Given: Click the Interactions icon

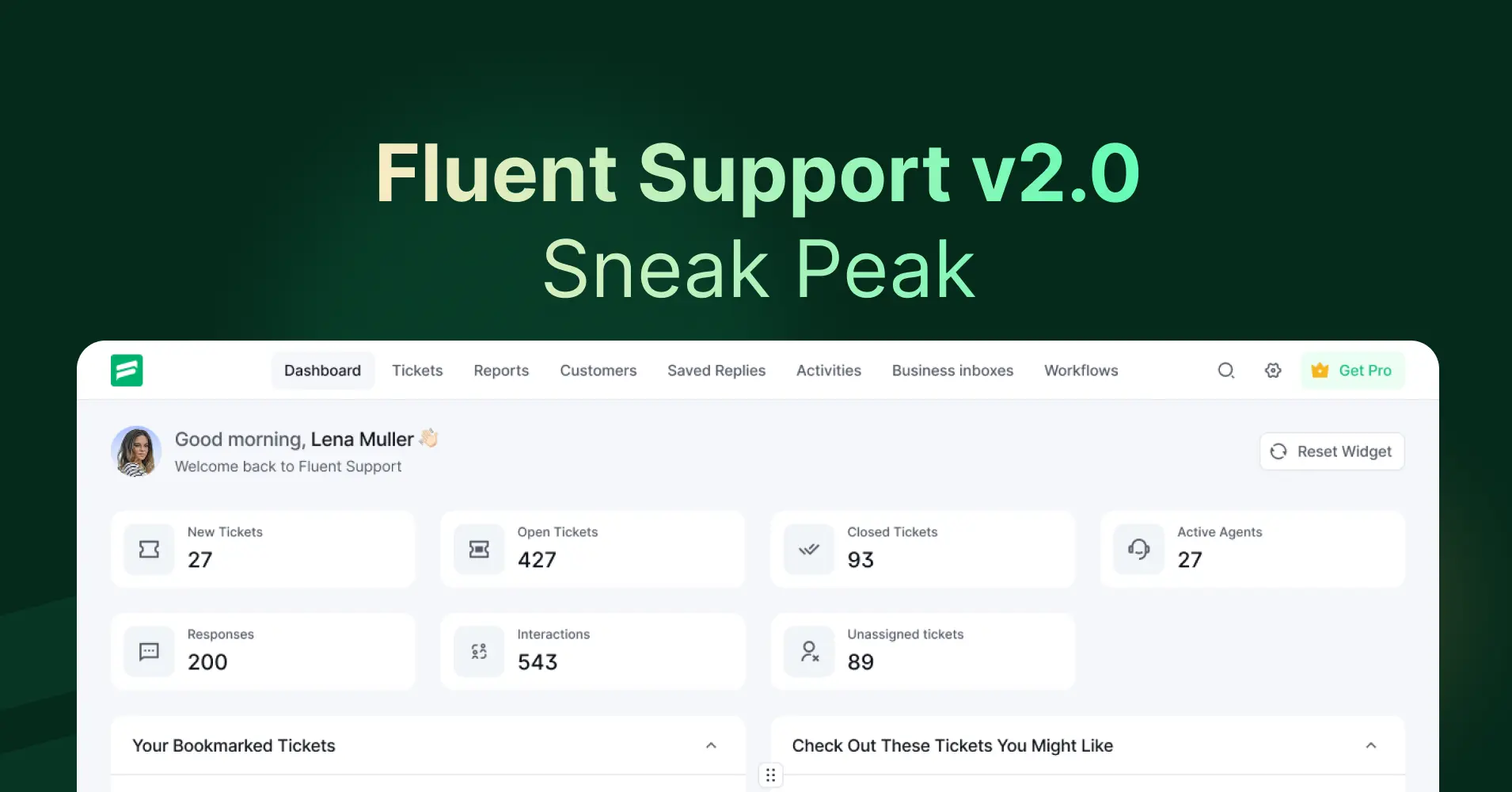Looking at the screenshot, I should (x=479, y=651).
